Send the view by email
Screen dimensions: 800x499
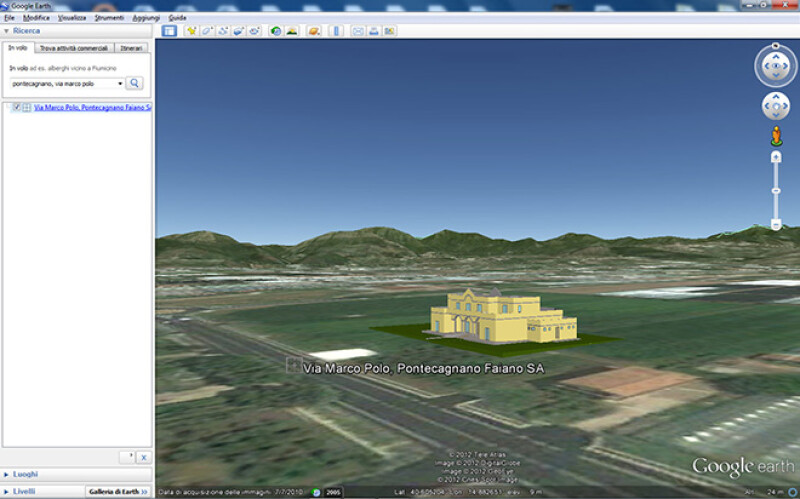(358, 31)
